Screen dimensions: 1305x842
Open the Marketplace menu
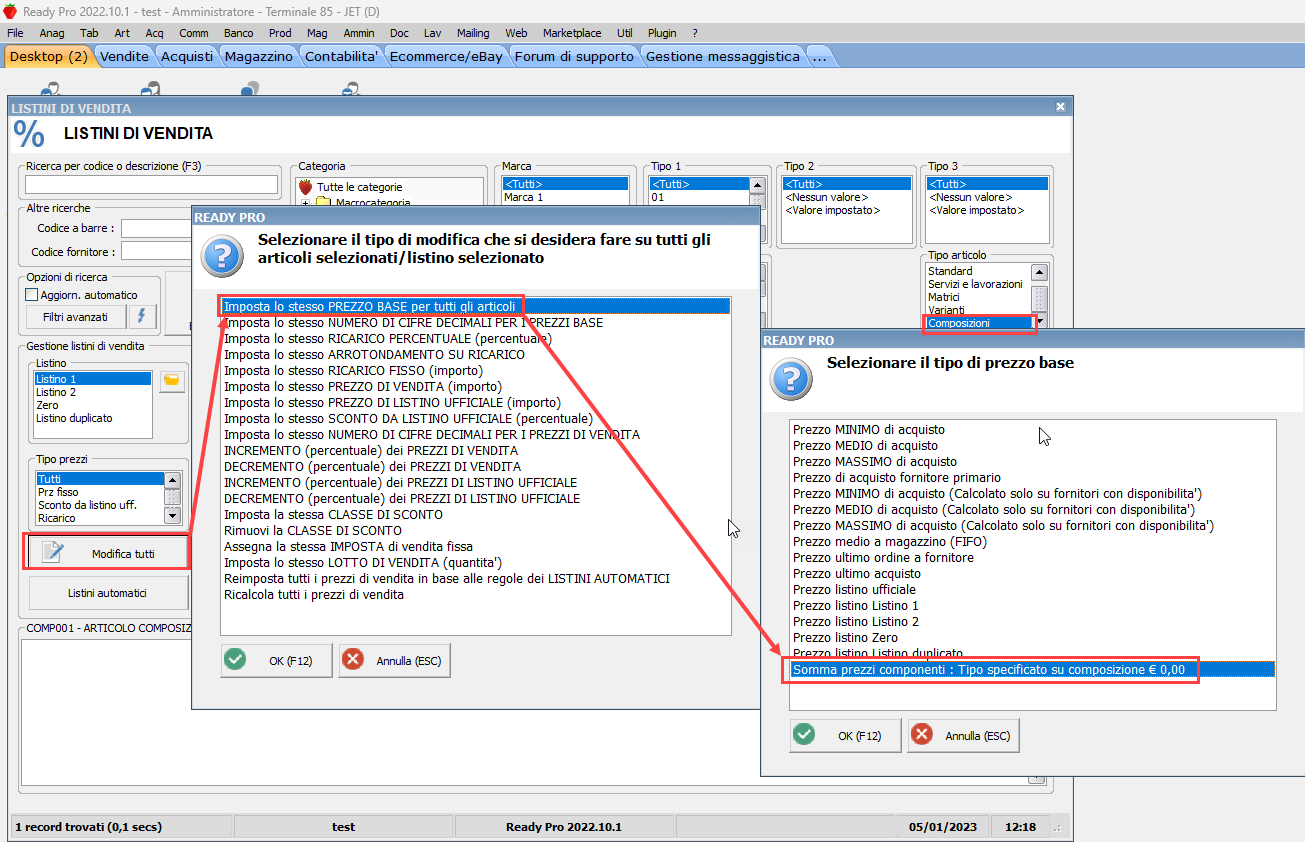point(571,33)
